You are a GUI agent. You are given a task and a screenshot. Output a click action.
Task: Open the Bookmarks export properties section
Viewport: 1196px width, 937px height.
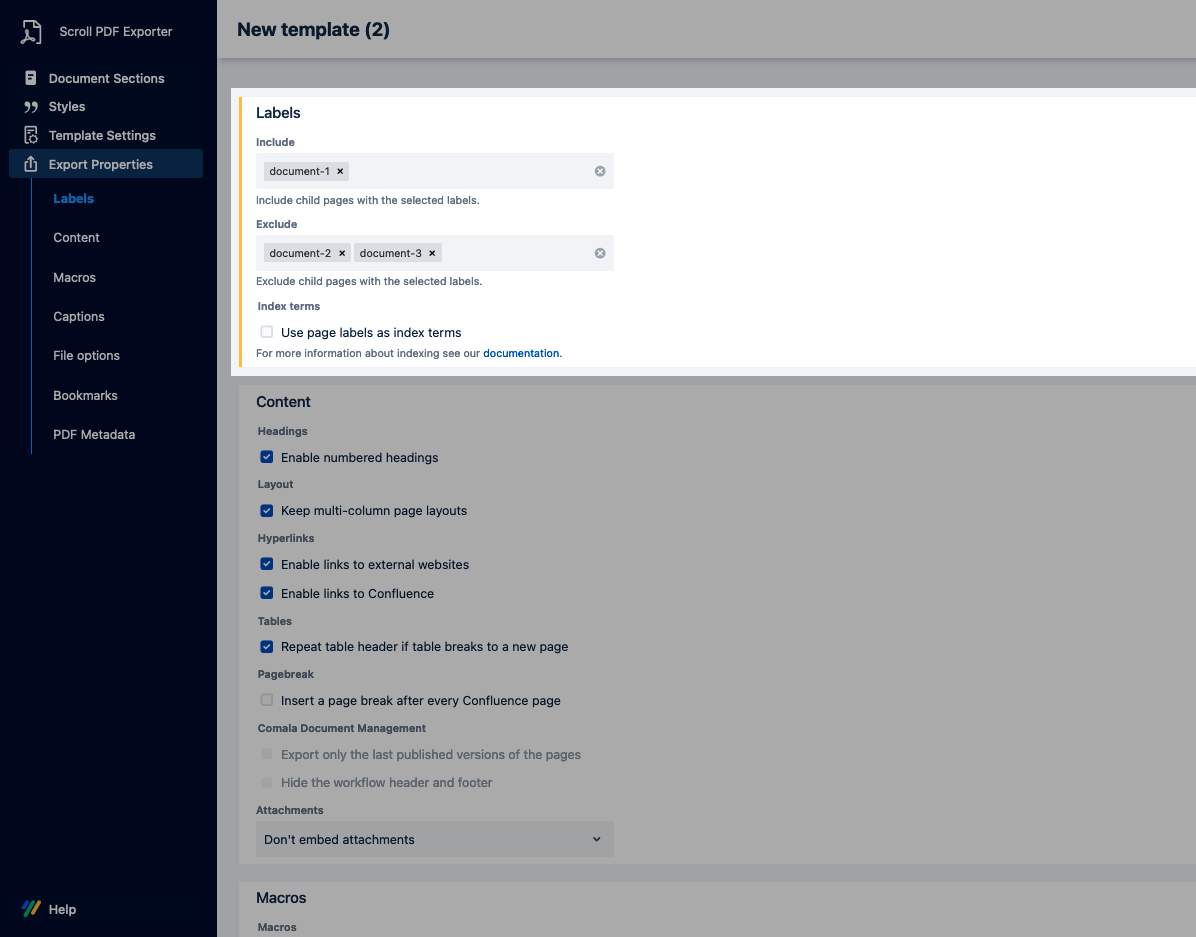tap(85, 395)
